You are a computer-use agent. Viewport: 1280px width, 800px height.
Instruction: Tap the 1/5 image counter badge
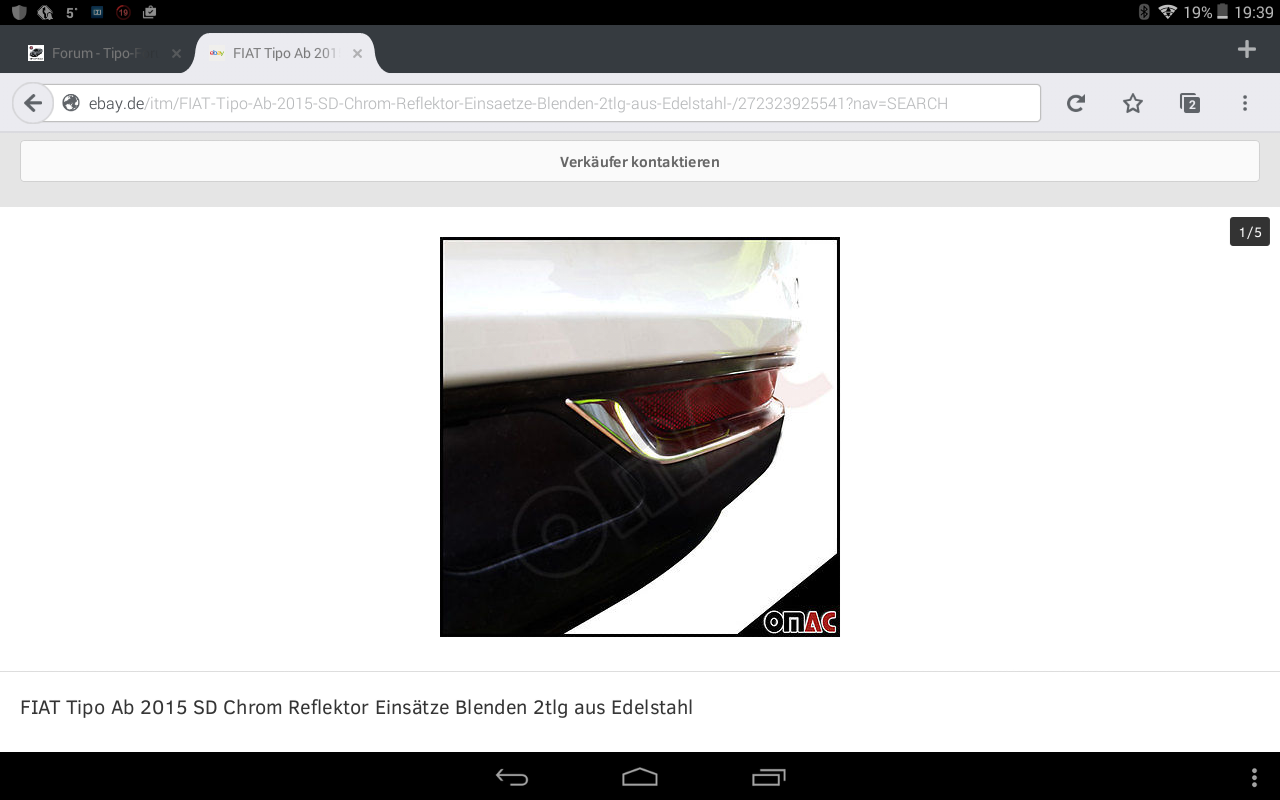point(1249,232)
